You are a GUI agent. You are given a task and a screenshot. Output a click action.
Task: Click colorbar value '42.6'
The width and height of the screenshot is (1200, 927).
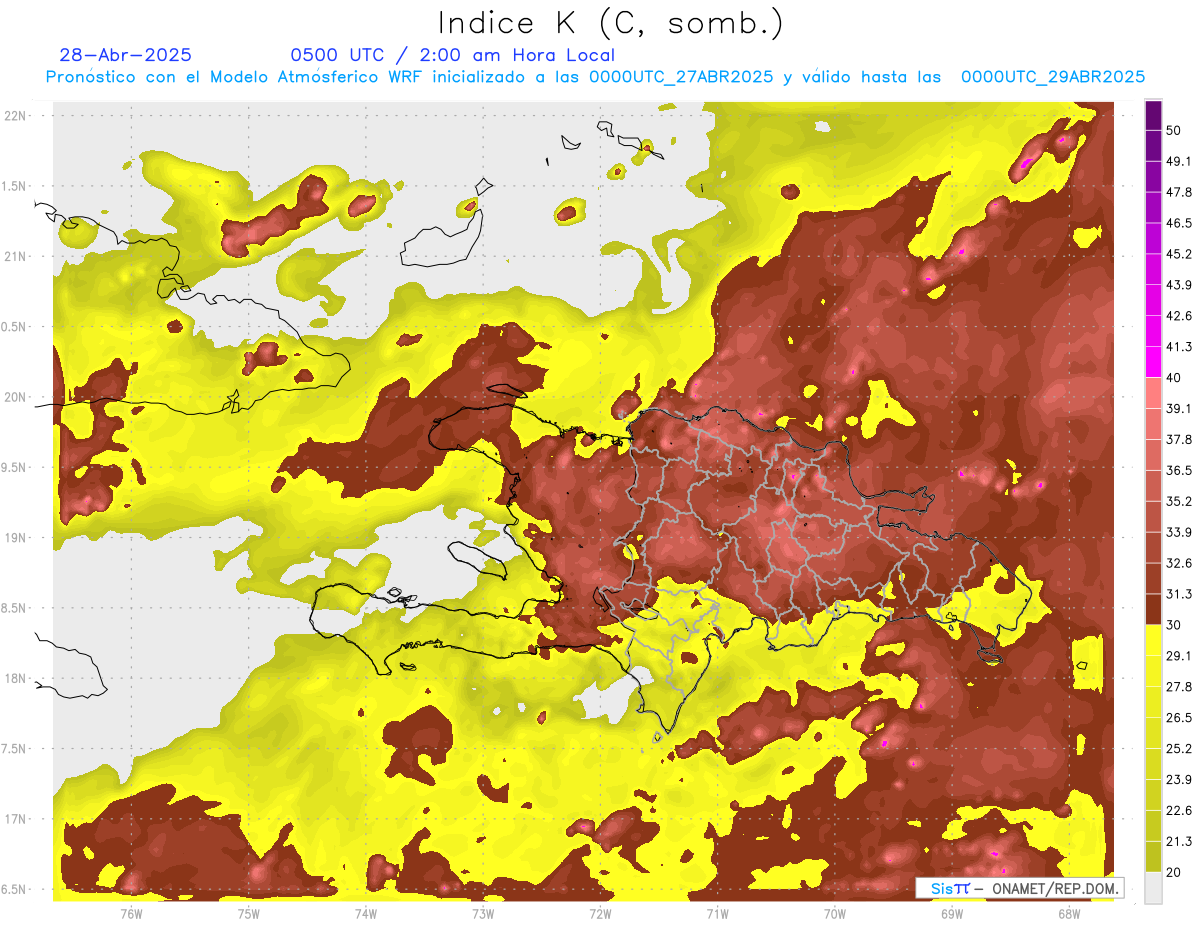(1179, 316)
